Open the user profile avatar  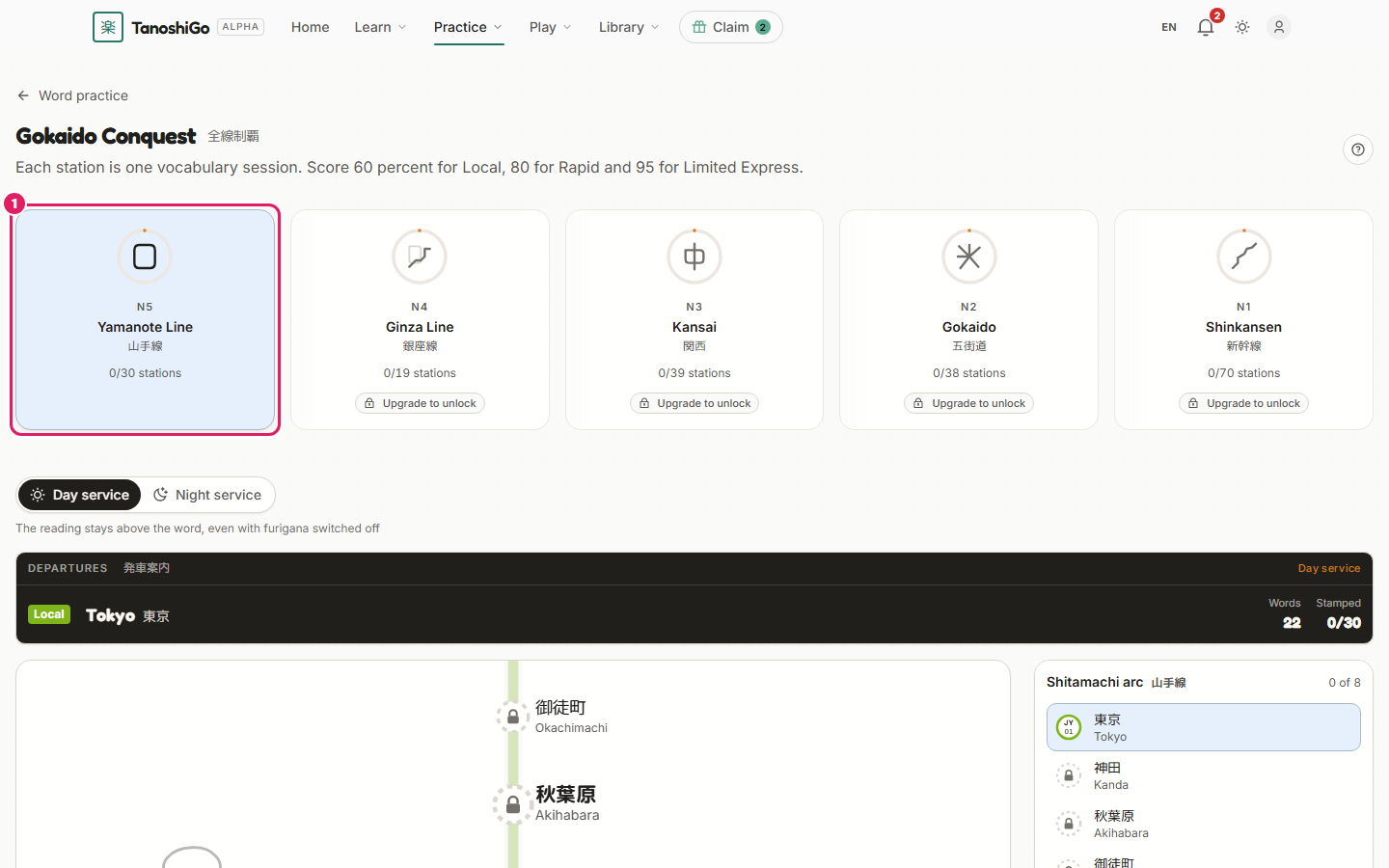1279,27
